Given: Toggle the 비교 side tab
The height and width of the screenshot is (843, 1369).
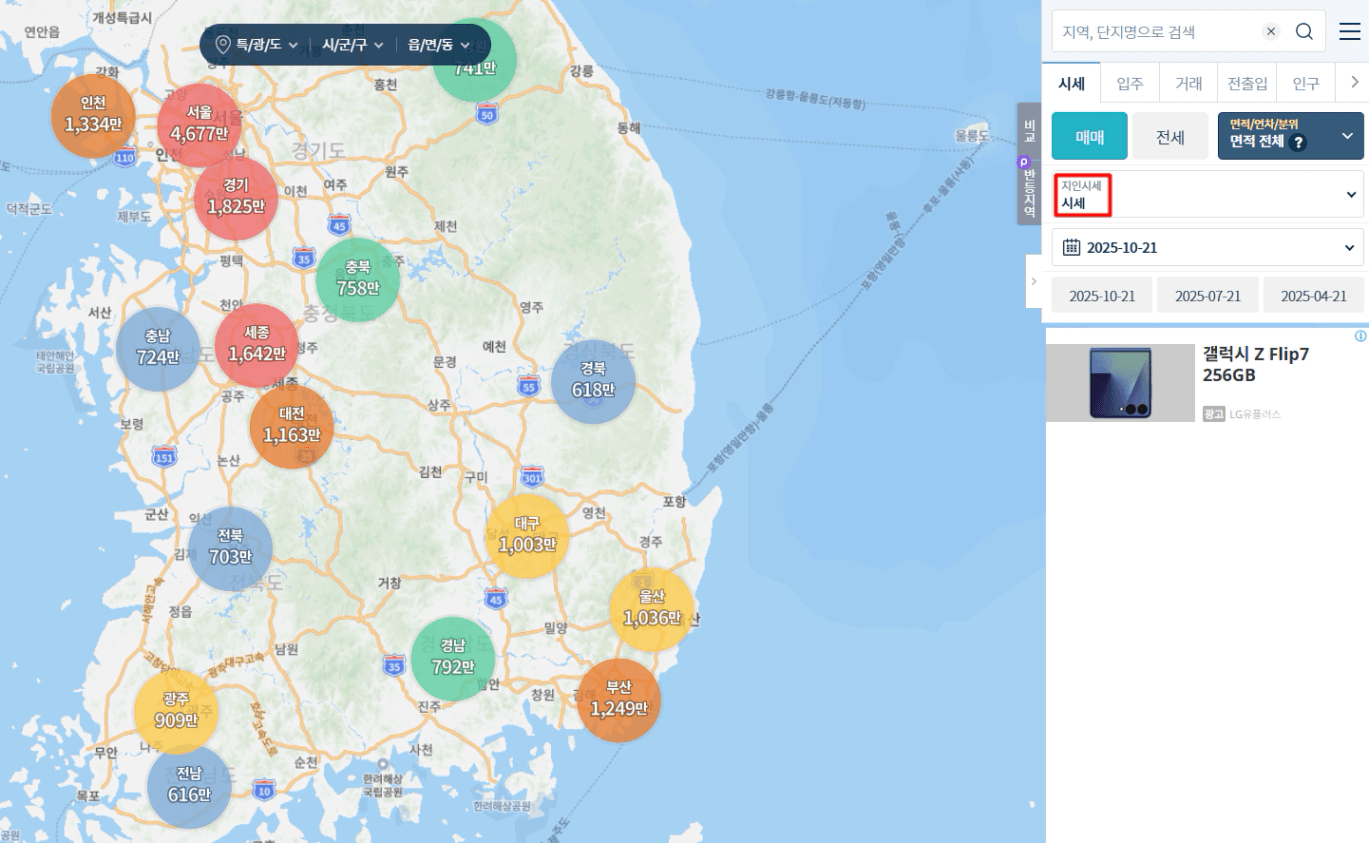Looking at the screenshot, I should (x=1029, y=129).
